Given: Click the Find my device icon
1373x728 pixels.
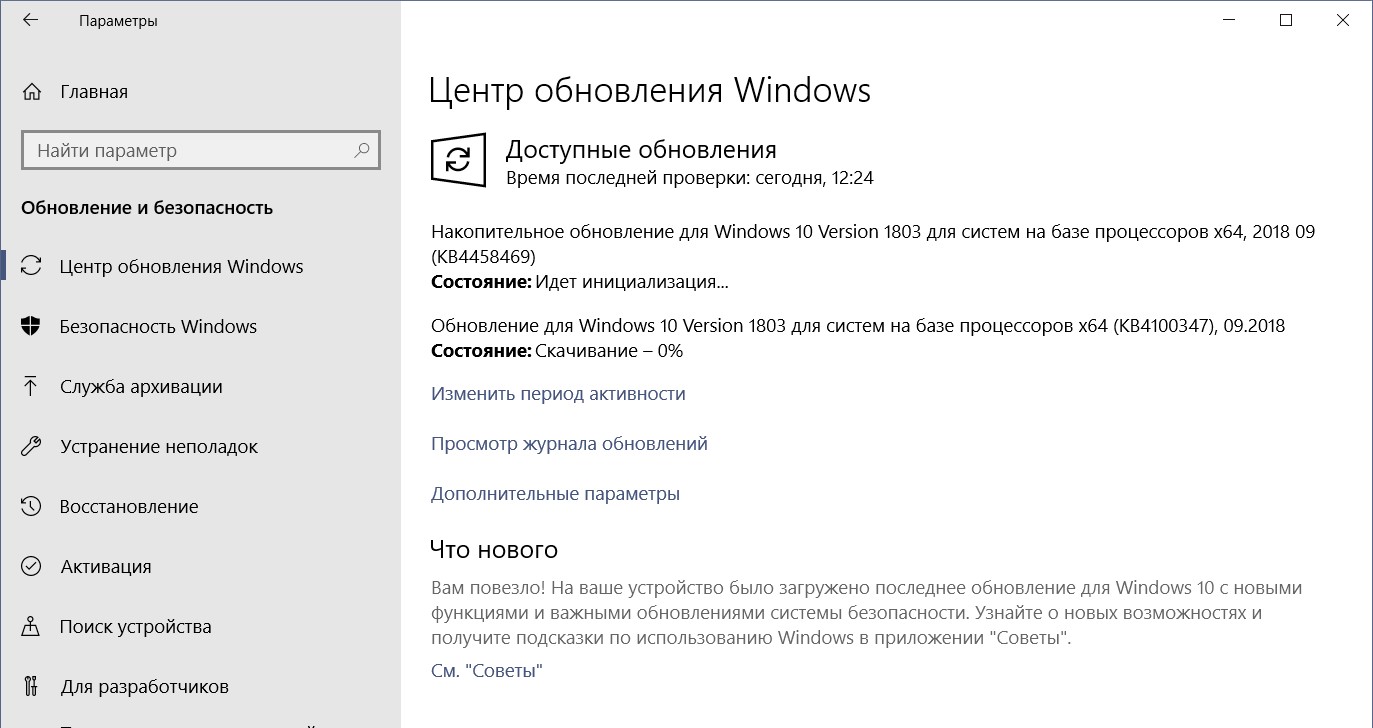Looking at the screenshot, I should [31, 627].
